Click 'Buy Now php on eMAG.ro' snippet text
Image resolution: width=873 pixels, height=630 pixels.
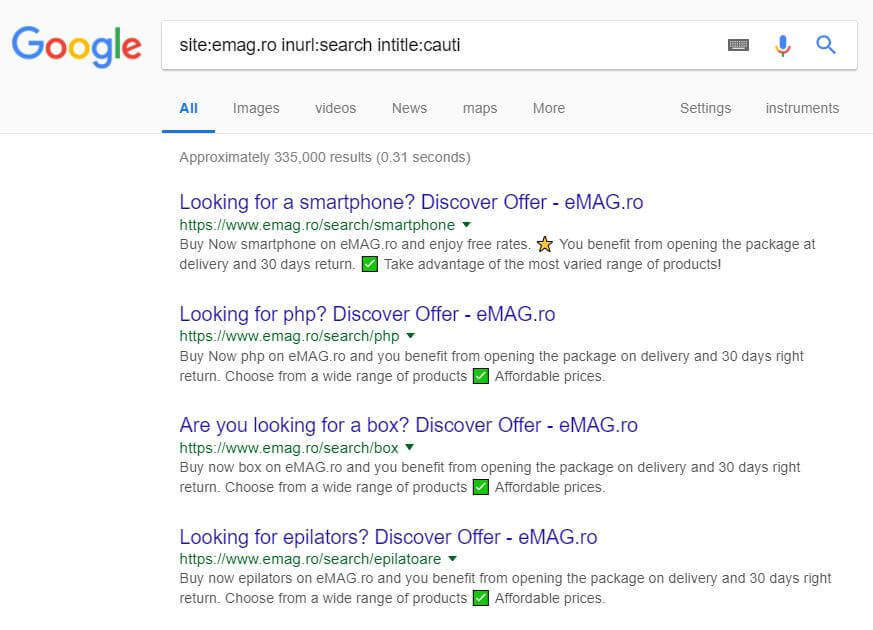(262, 356)
